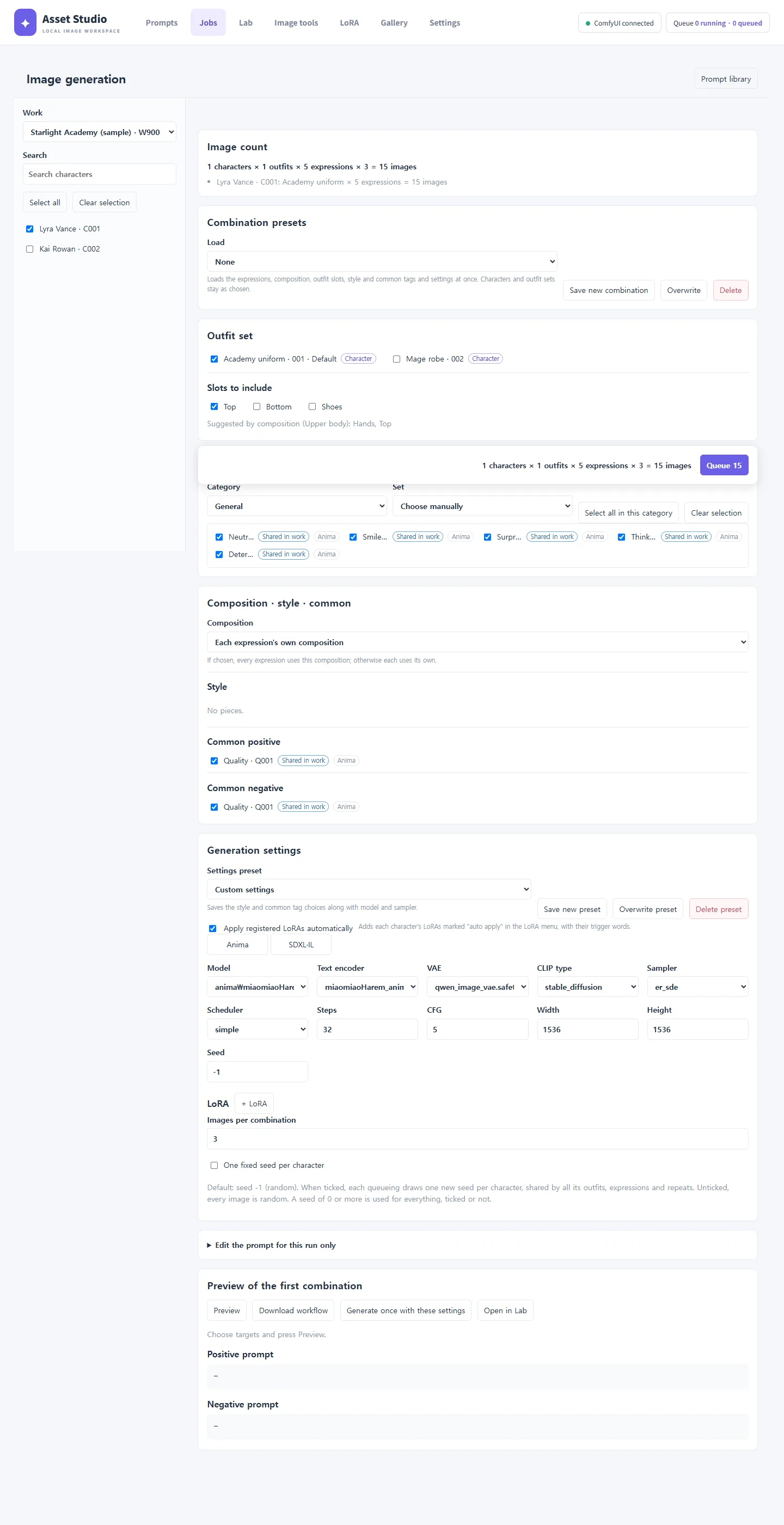Open the Sampler dropdown showing er_sde
The height and width of the screenshot is (1525, 784).
[697, 987]
